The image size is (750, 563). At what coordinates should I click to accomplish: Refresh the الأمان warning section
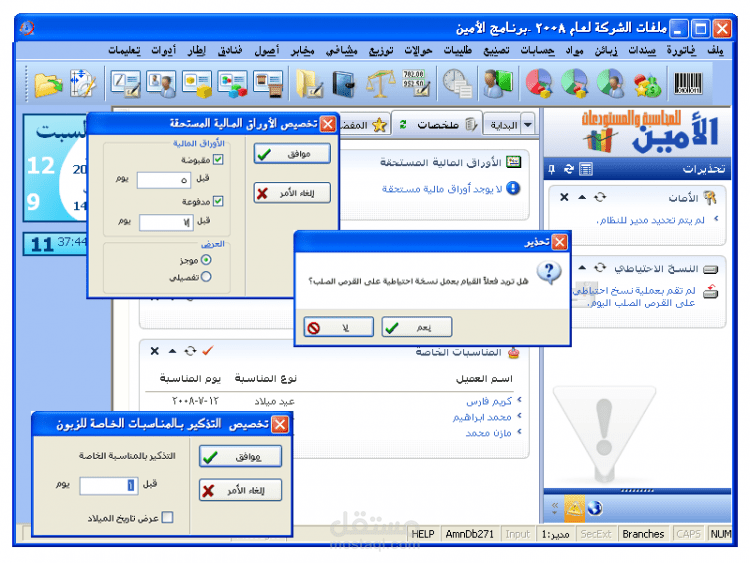tap(600, 197)
